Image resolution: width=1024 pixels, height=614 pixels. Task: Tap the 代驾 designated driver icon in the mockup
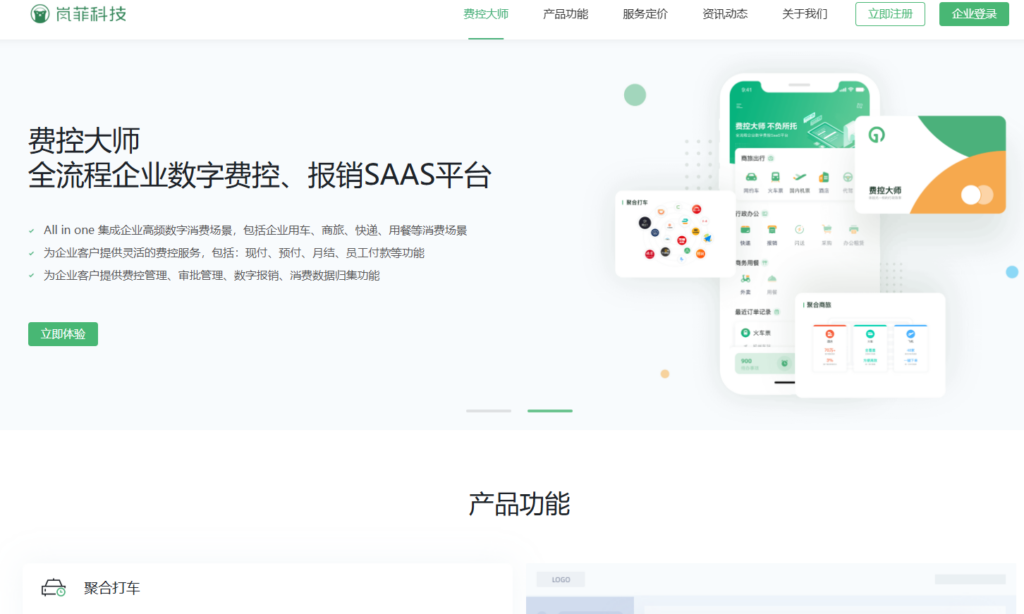coord(847,178)
